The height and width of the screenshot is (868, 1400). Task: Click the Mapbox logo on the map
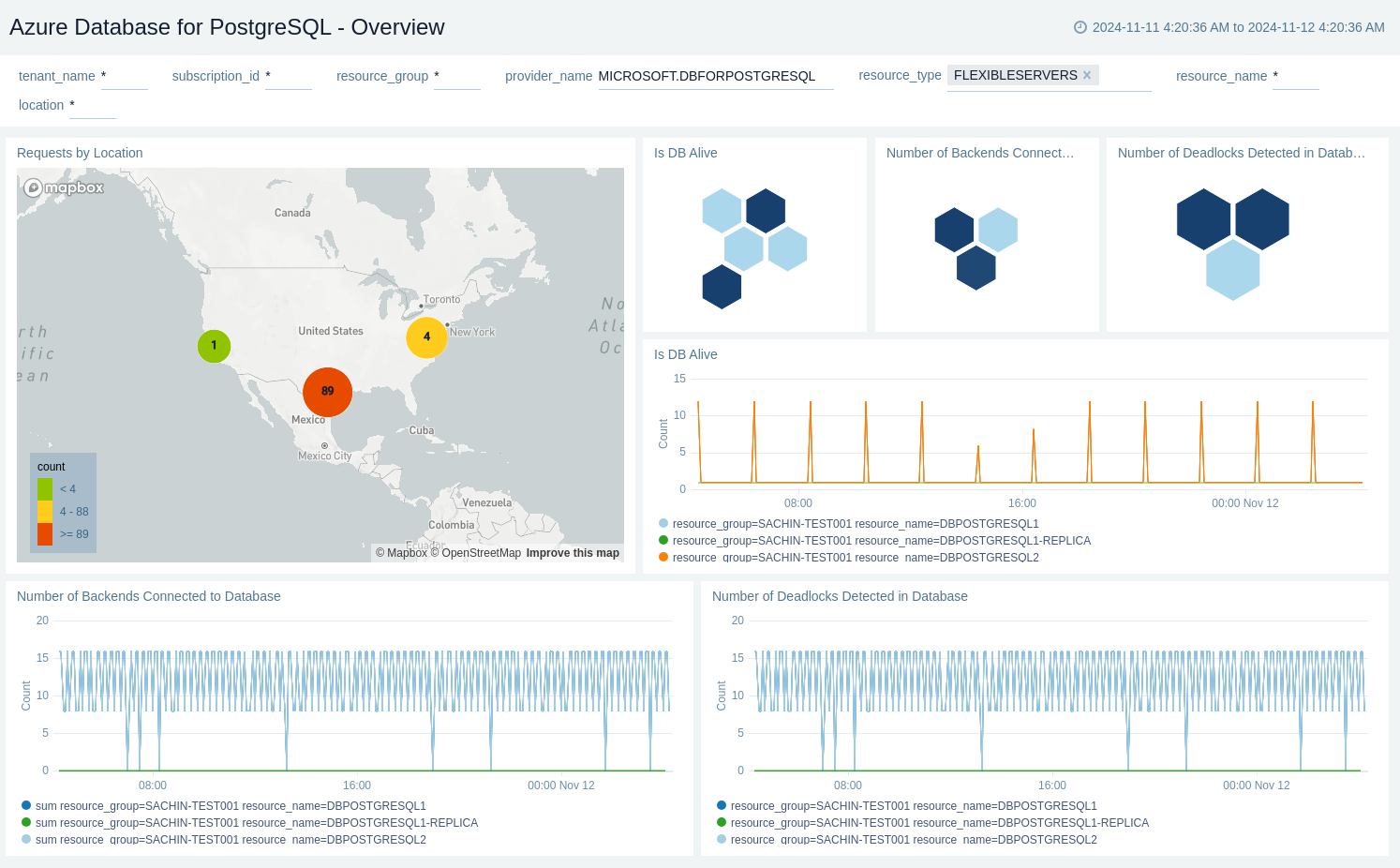64,187
